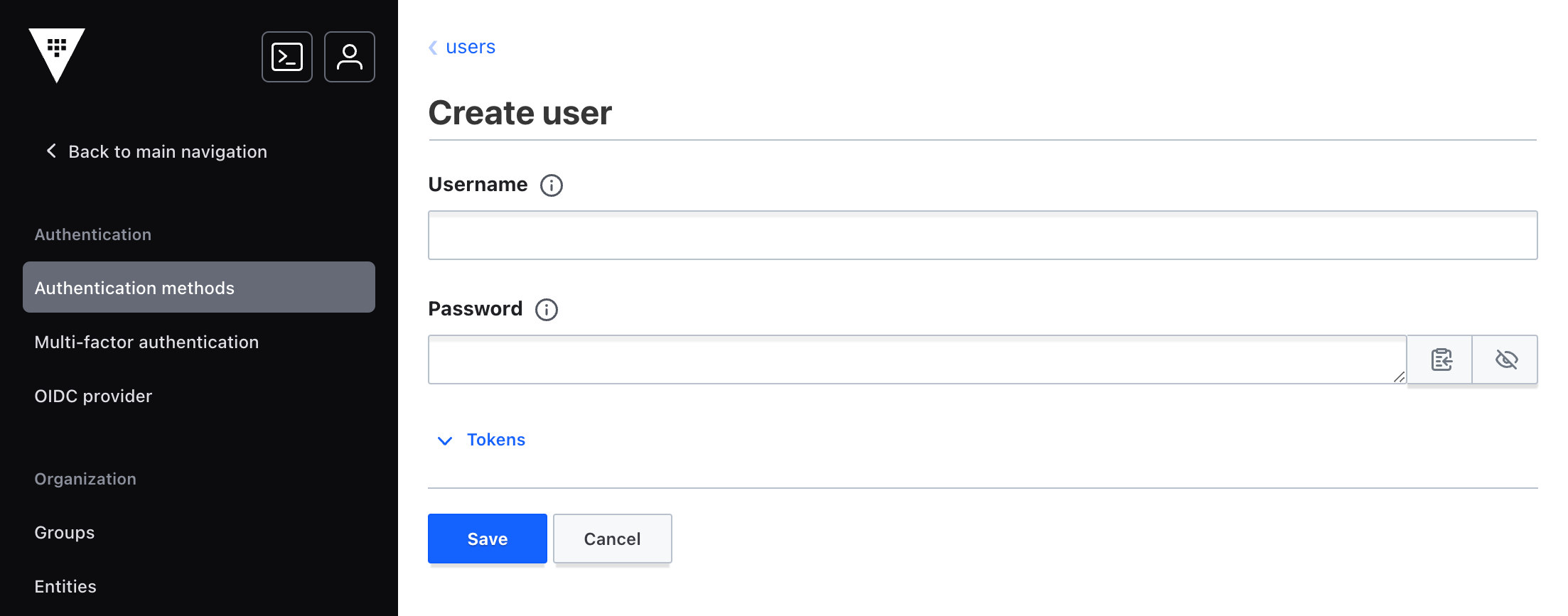Open the Groups section
Viewport: 1568px width, 616px height.
click(65, 532)
